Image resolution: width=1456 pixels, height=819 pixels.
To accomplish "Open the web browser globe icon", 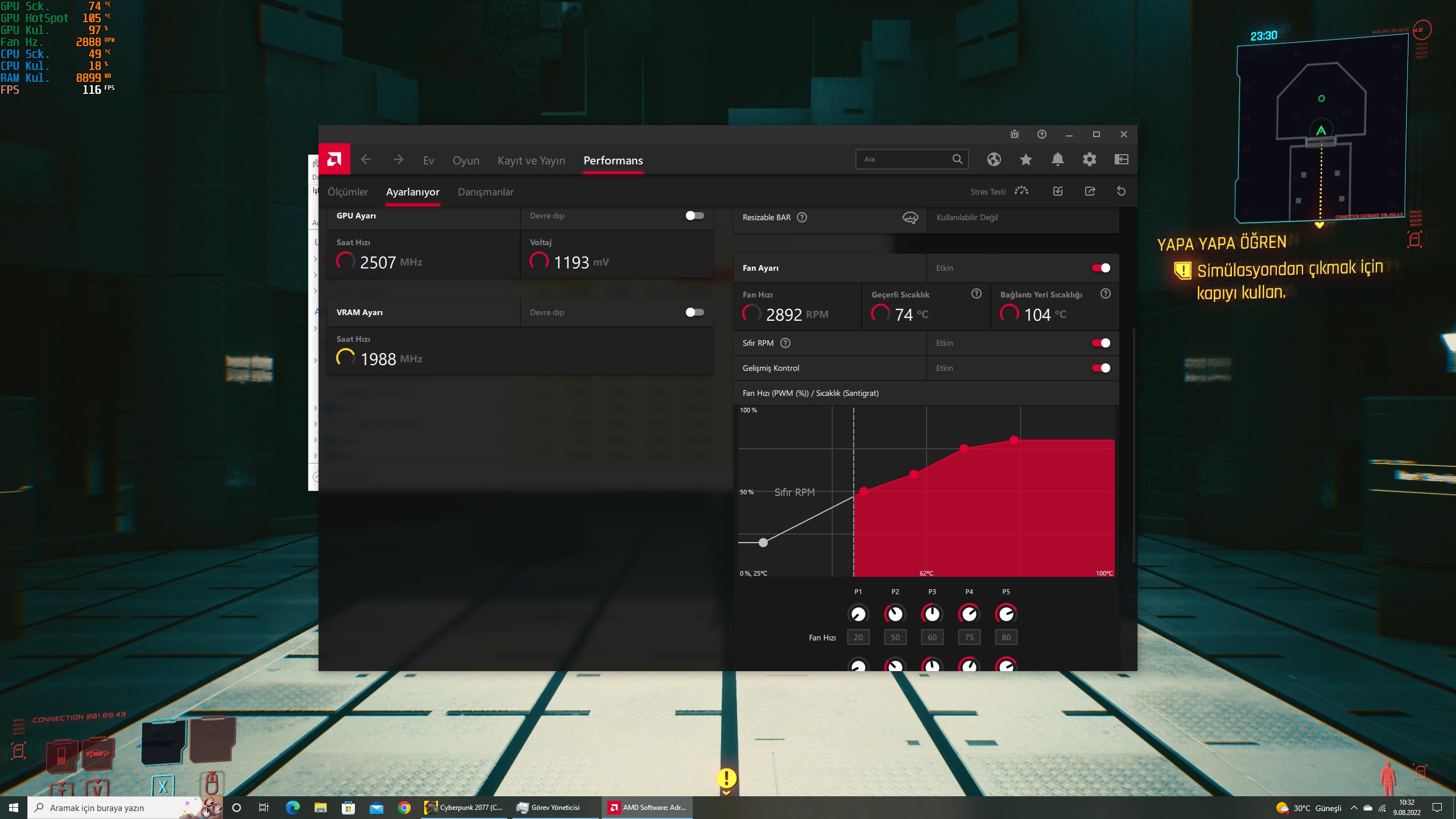I will click(x=994, y=159).
